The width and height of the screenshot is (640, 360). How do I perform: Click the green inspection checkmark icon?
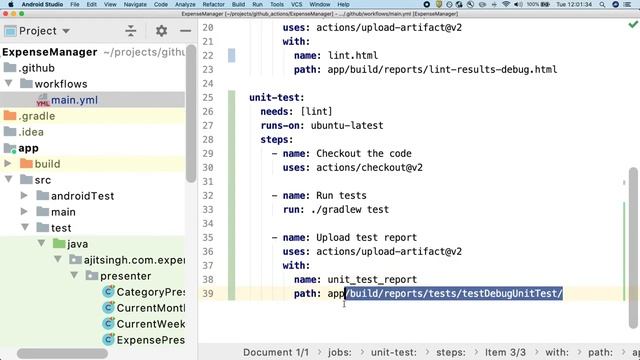pos(633,25)
